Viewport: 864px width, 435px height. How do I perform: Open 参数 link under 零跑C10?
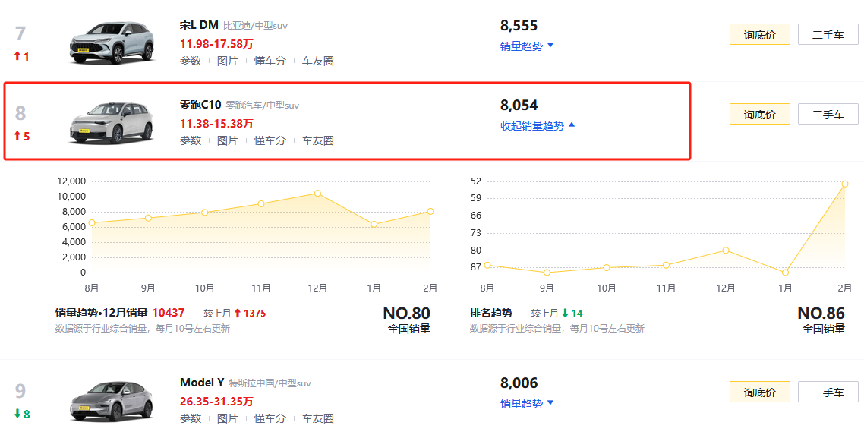[x=190, y=141]
